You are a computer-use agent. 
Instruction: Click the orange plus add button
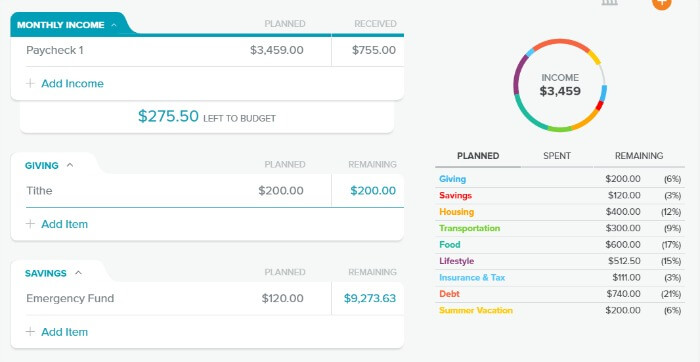point(661,3)
